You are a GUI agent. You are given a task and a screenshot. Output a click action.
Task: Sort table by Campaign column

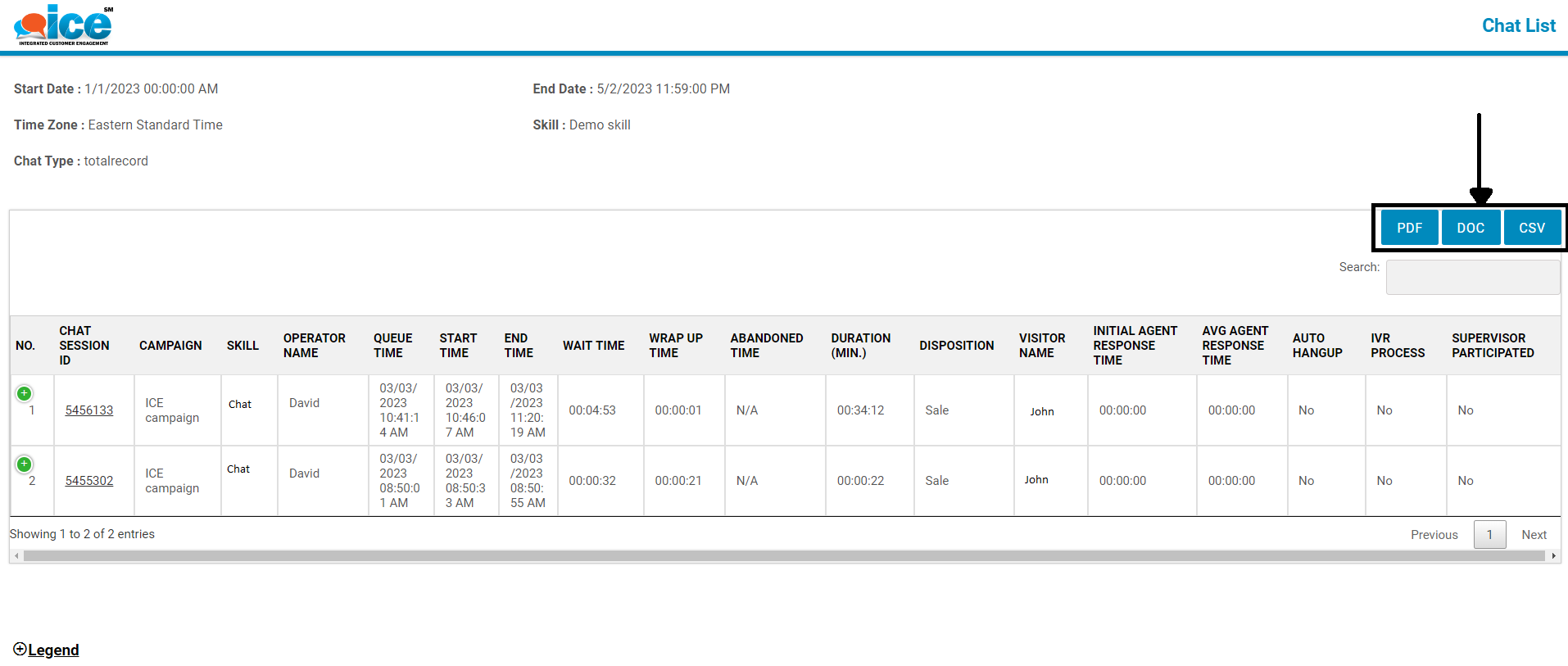pos(170,346)
